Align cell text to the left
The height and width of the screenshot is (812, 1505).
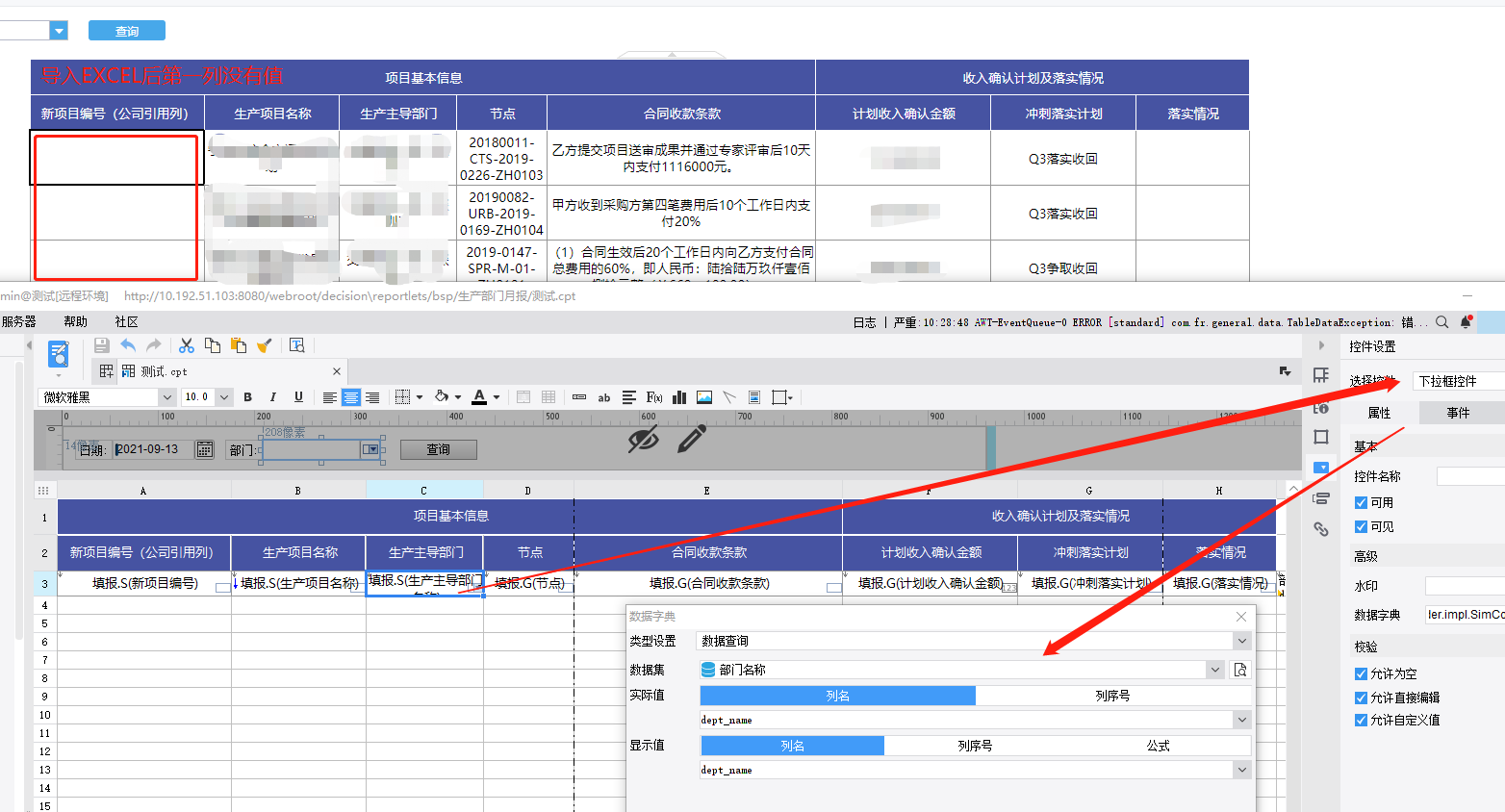tap(330, 397)
